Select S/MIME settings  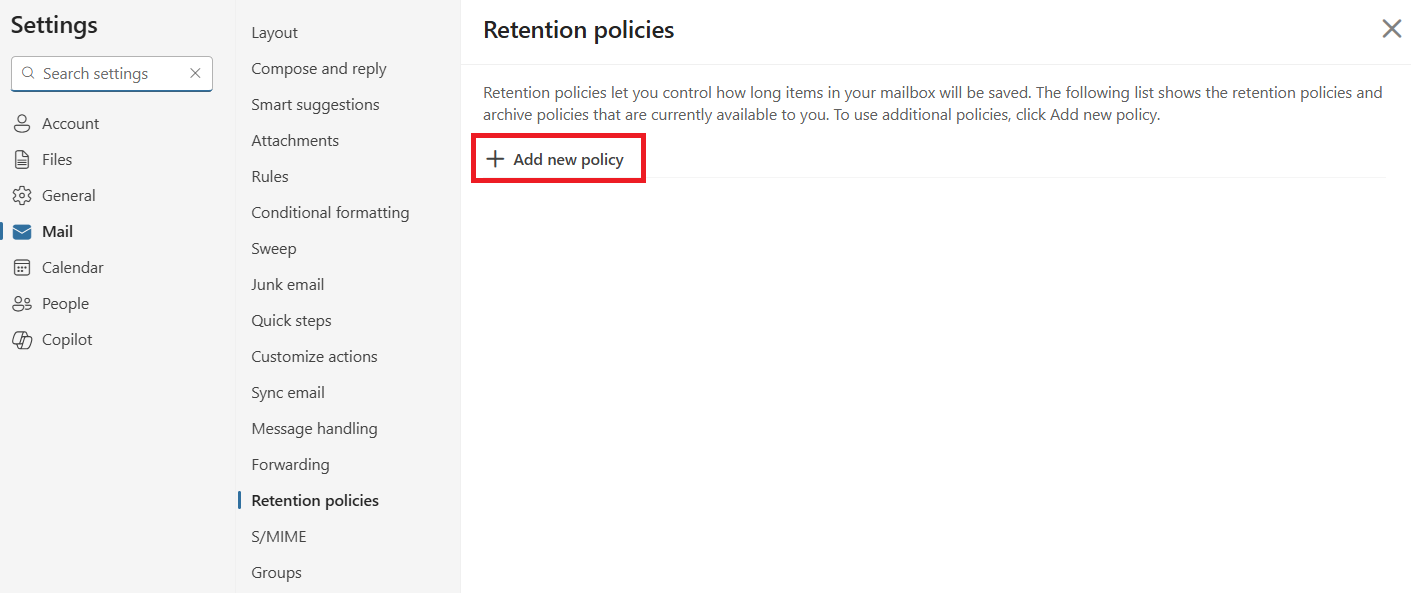tap(279, 537)
